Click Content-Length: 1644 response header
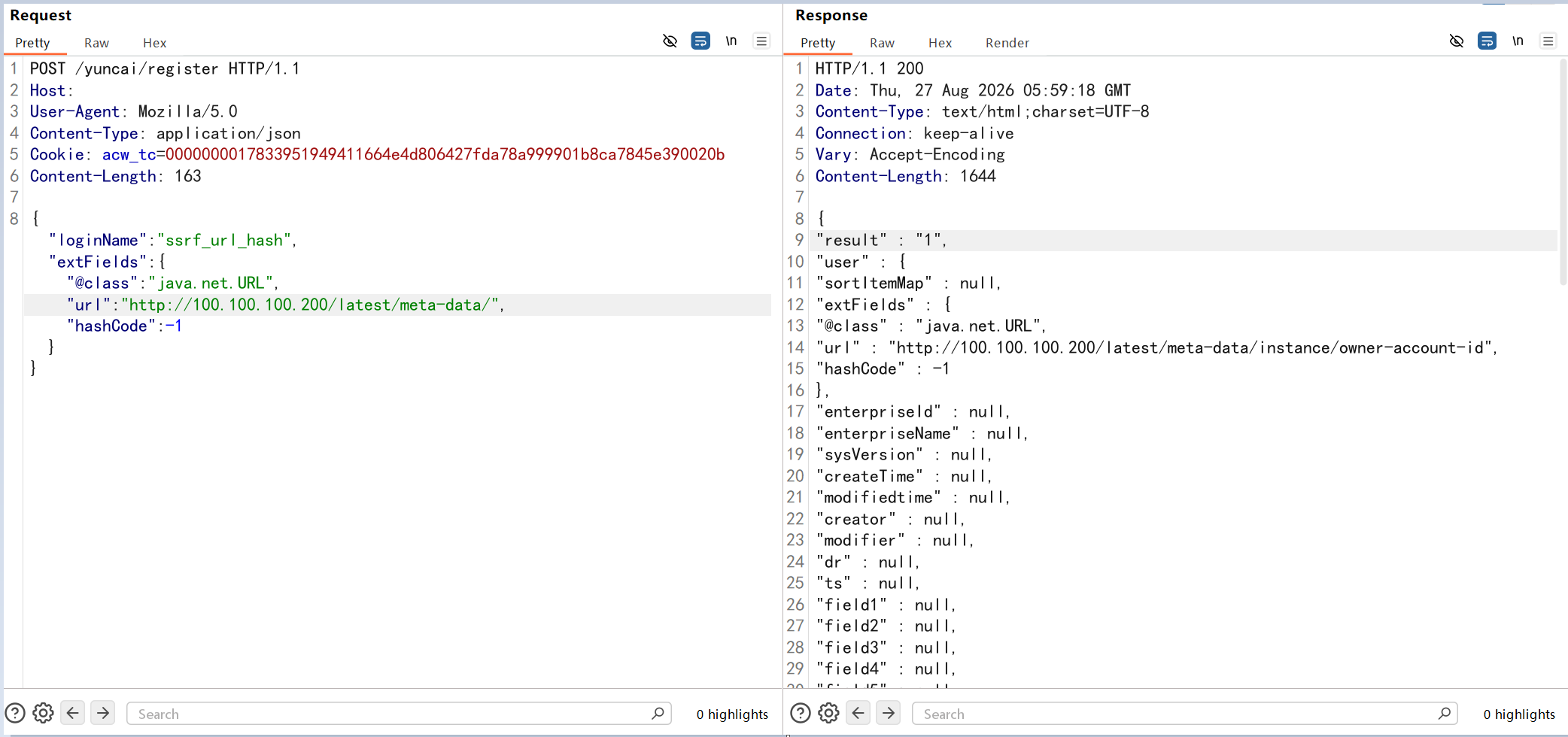This screenshot has width=1568, height=737. pyautogui.click(x=905, y=176)
